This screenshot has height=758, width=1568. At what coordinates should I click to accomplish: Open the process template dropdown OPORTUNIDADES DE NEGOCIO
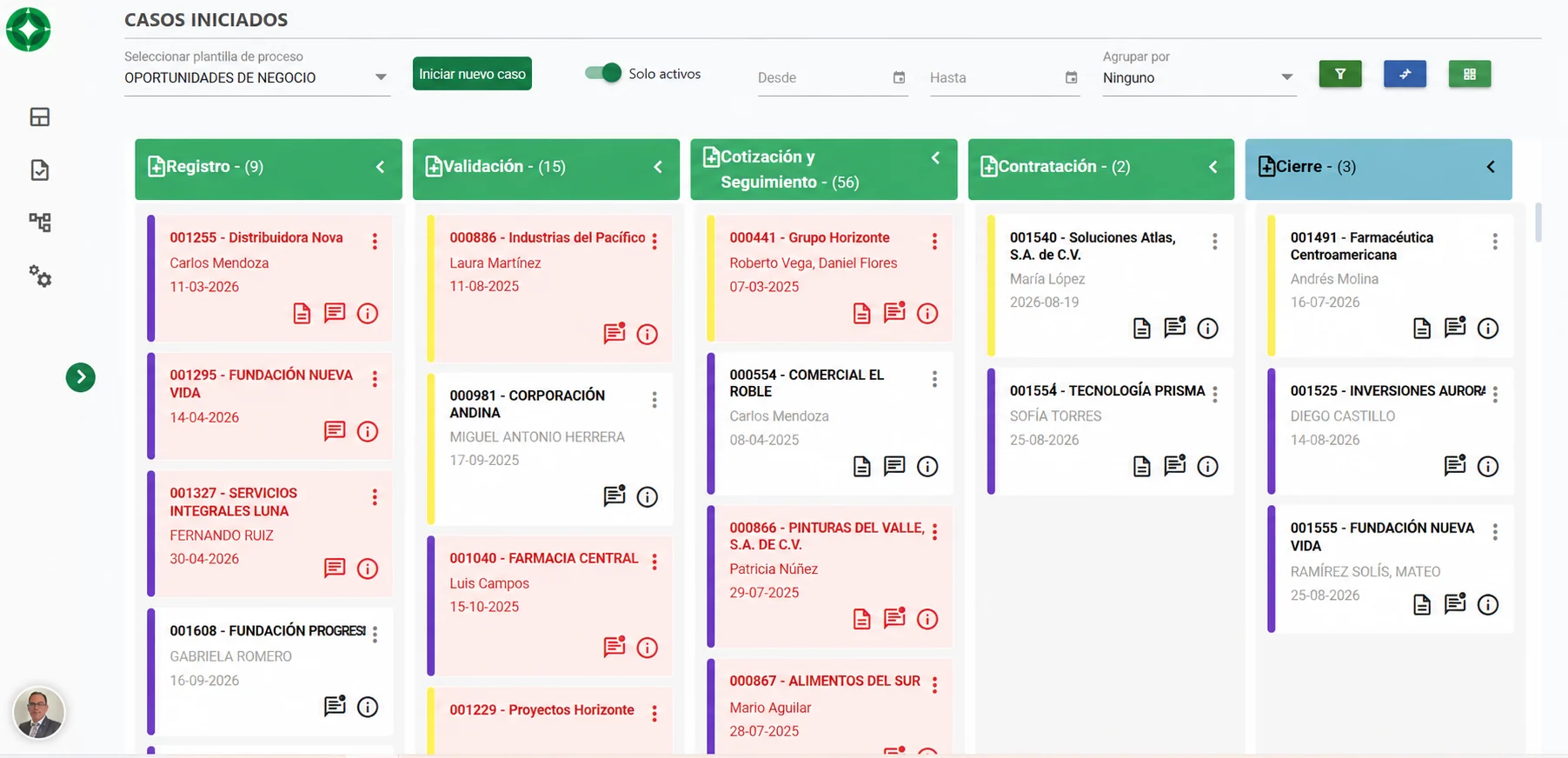click(256, 77)
